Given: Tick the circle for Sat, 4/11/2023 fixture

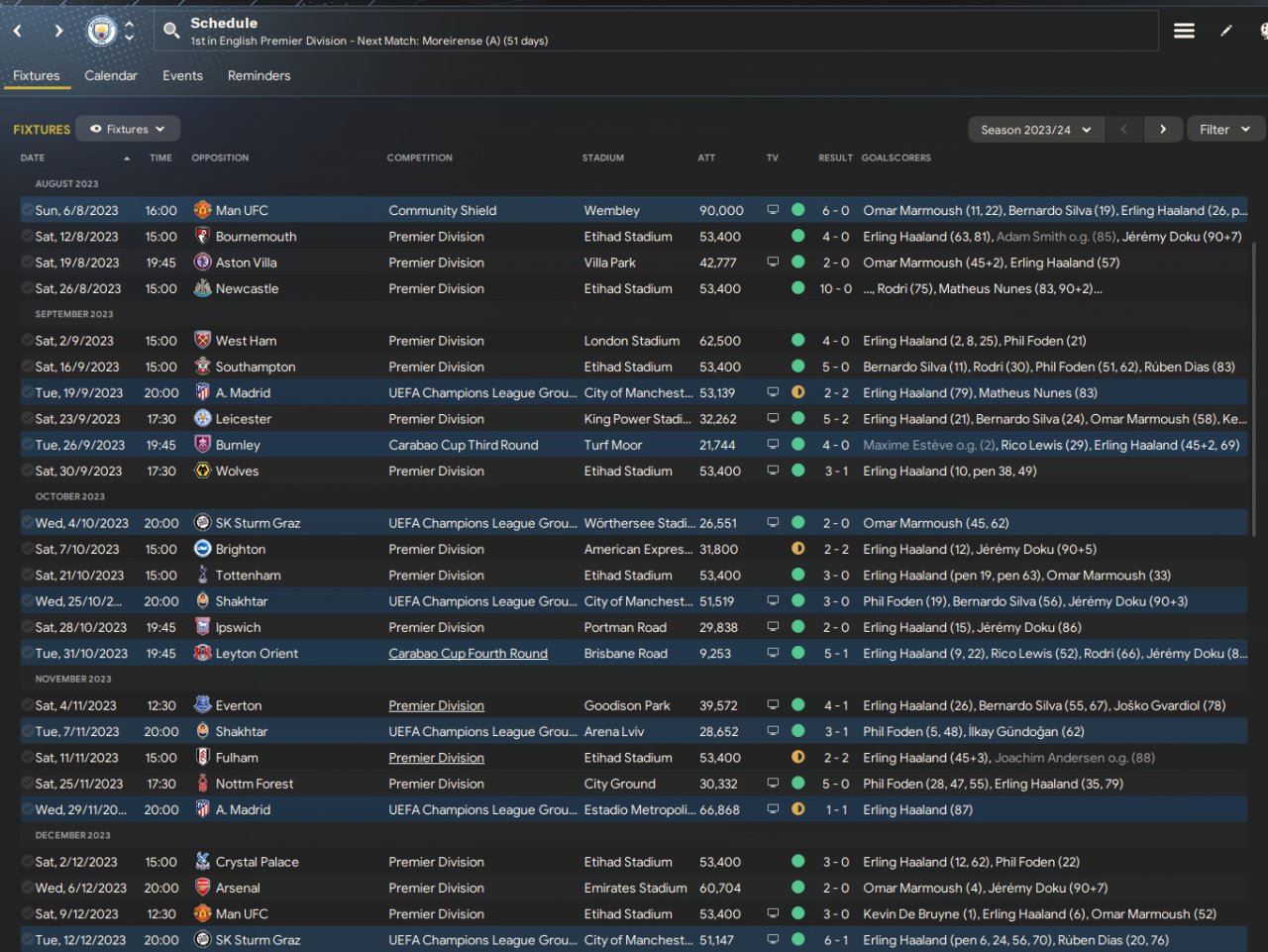Looking at the screenshot, I should pyautogui.click(x=27, y=705).
